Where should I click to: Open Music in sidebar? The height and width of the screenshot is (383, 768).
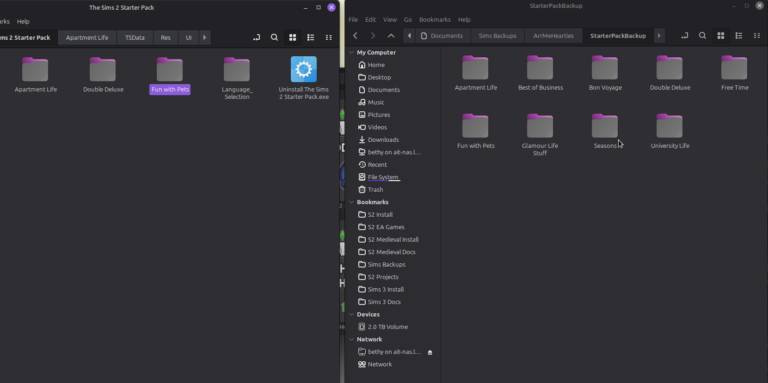click(376, 102)
